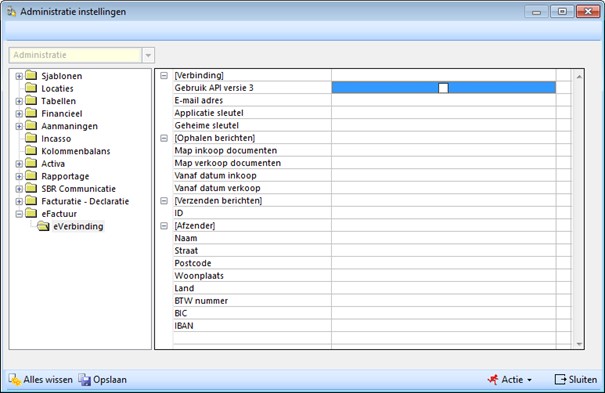Image resolution: width=605 pixels, height=393 pixels.
Task: Select the Locaties tree item label
Action: pos(57,88)
